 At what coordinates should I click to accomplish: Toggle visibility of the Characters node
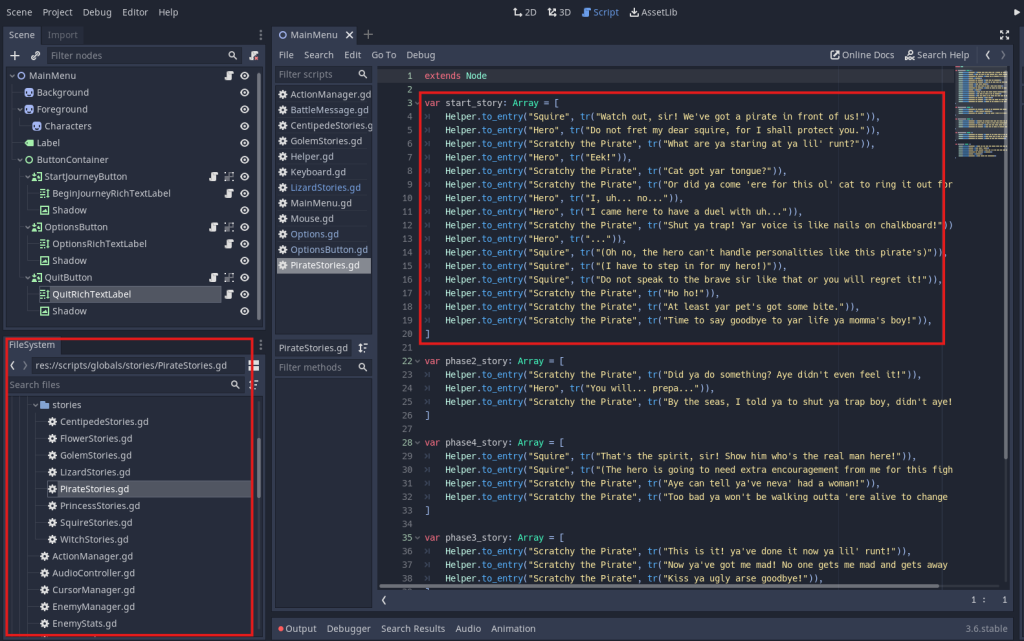244,126
